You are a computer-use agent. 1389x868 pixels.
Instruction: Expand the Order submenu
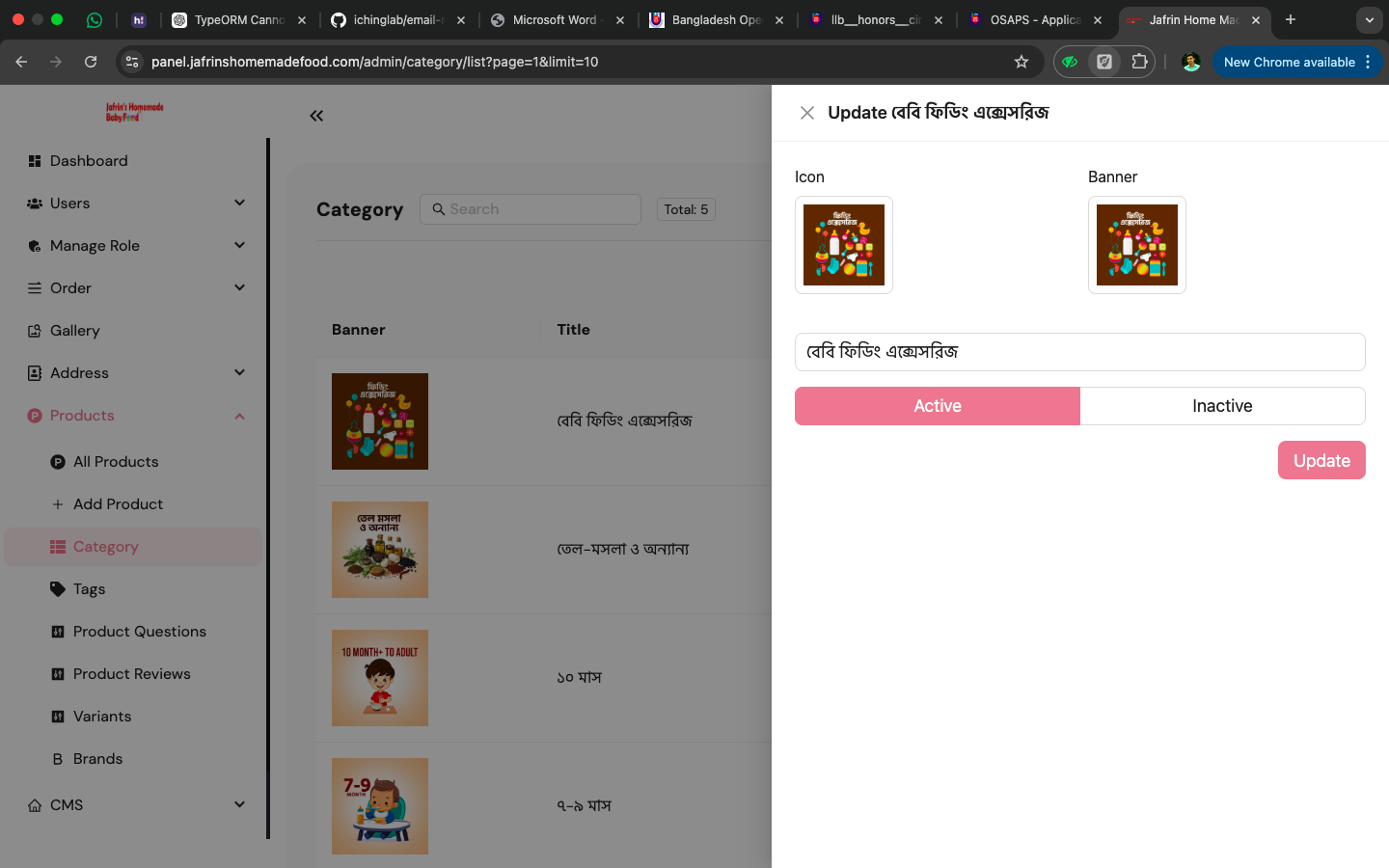(239, 288)
